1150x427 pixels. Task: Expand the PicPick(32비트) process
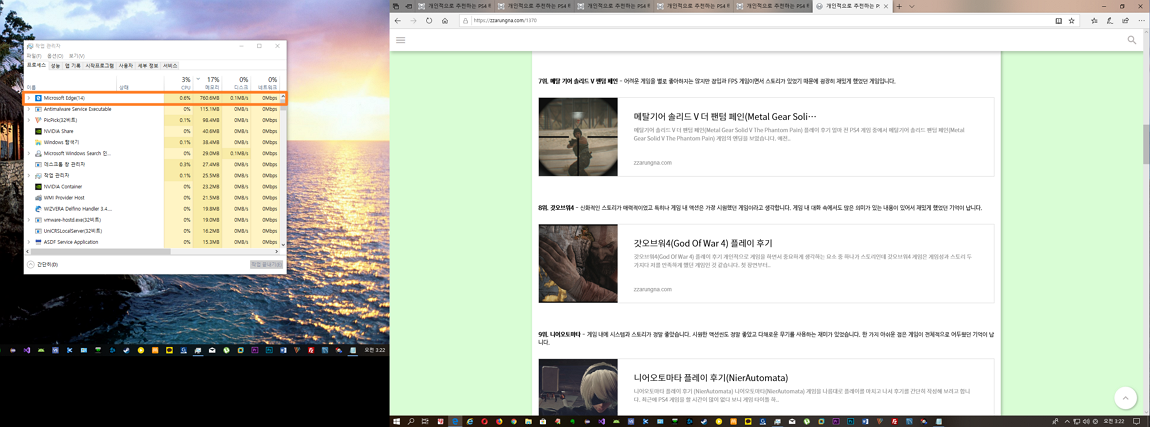(x=29, y=120)
